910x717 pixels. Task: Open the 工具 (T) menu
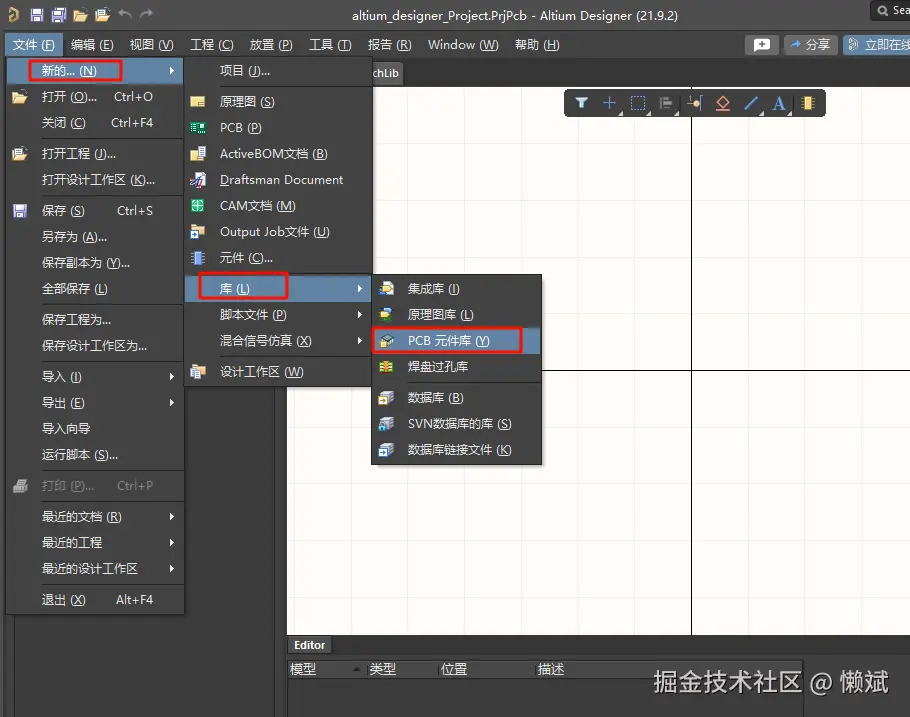click(x=330, y=45)
